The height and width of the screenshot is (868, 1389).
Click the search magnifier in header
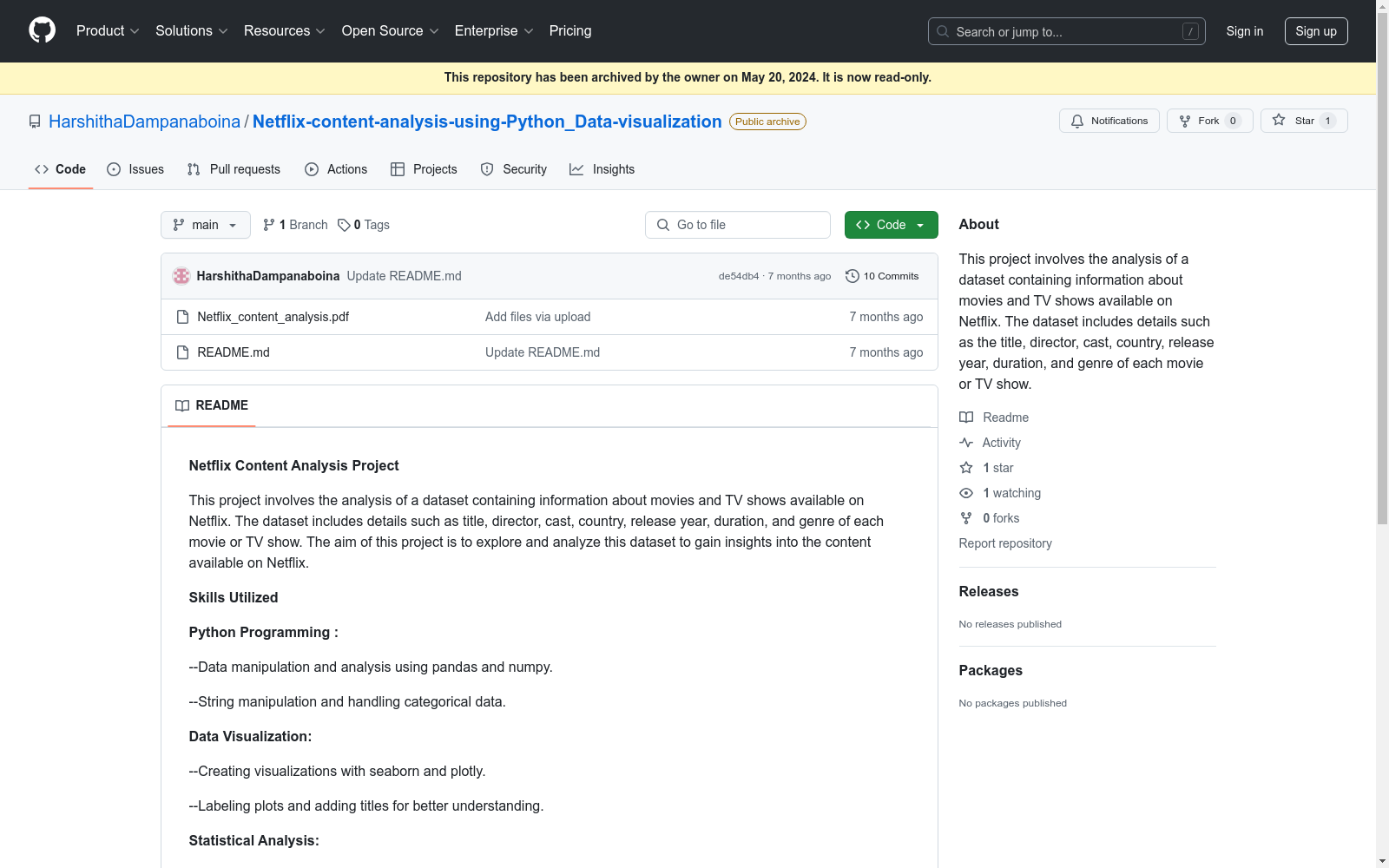pyautogui.click(x=943, y=31)
